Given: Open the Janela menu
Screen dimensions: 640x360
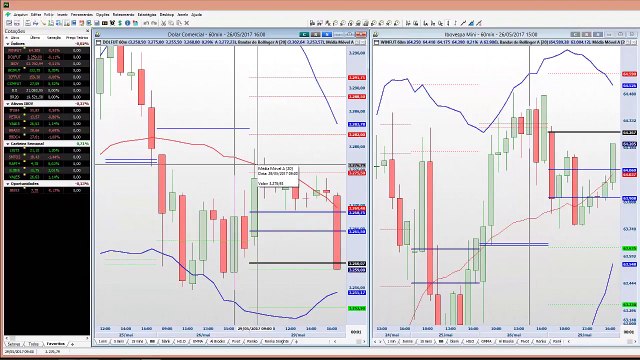Looking at the screenshot, I should tap(182, 14).
